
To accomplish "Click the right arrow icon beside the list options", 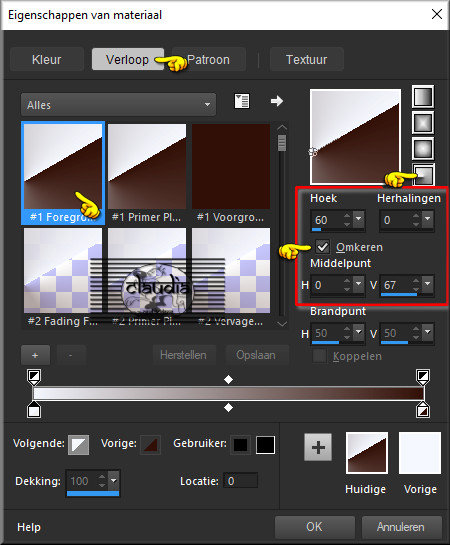I will click(277, 101).
